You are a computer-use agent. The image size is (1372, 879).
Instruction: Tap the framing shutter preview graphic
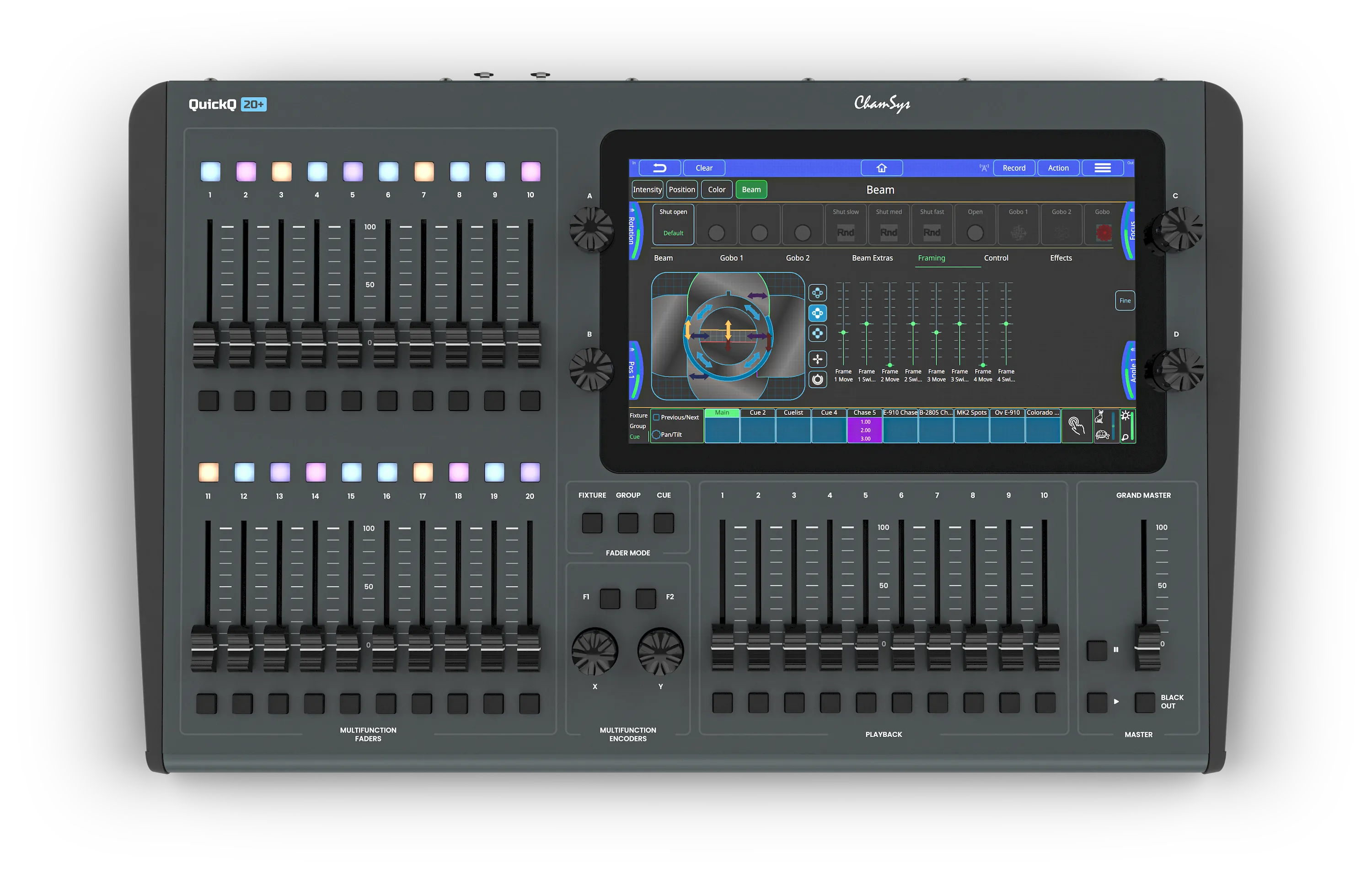click(x=728, y=336)
